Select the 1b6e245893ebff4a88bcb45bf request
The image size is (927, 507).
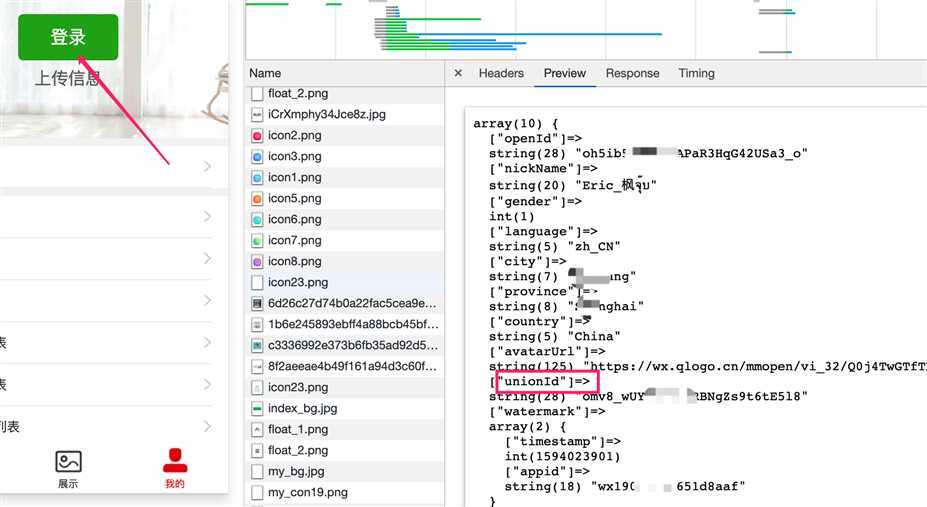point(345,324)
